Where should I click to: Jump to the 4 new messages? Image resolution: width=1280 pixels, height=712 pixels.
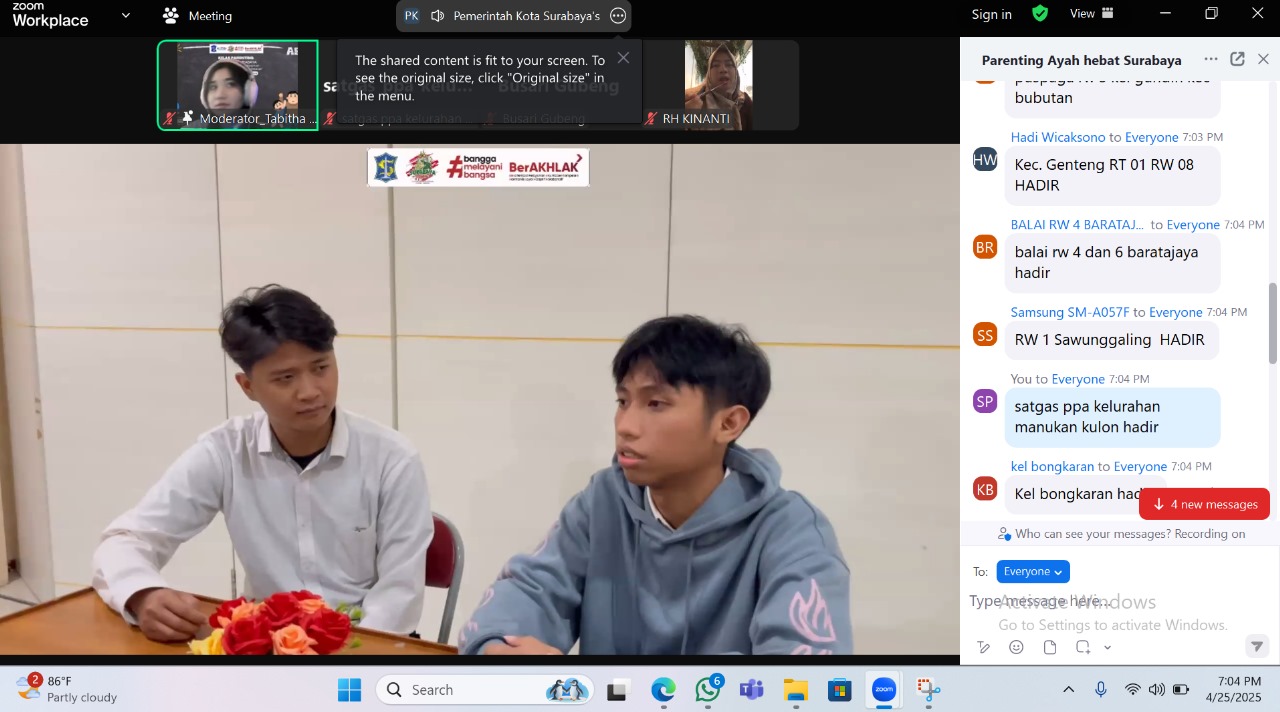pos(1204,504)
